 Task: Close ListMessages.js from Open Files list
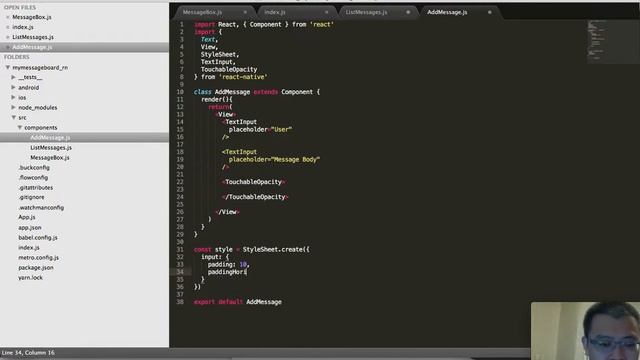tap(8, 37)
